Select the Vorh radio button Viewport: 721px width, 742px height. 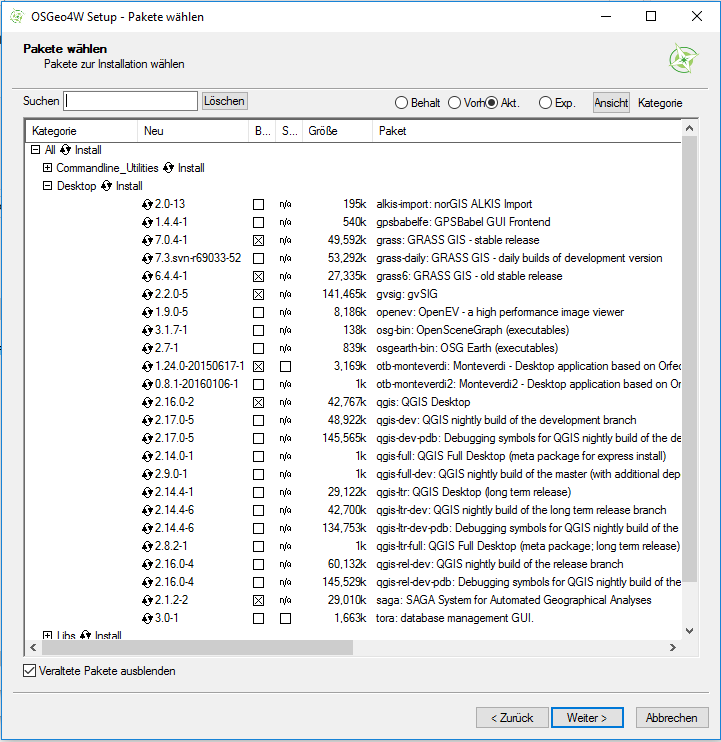[454, 103]
